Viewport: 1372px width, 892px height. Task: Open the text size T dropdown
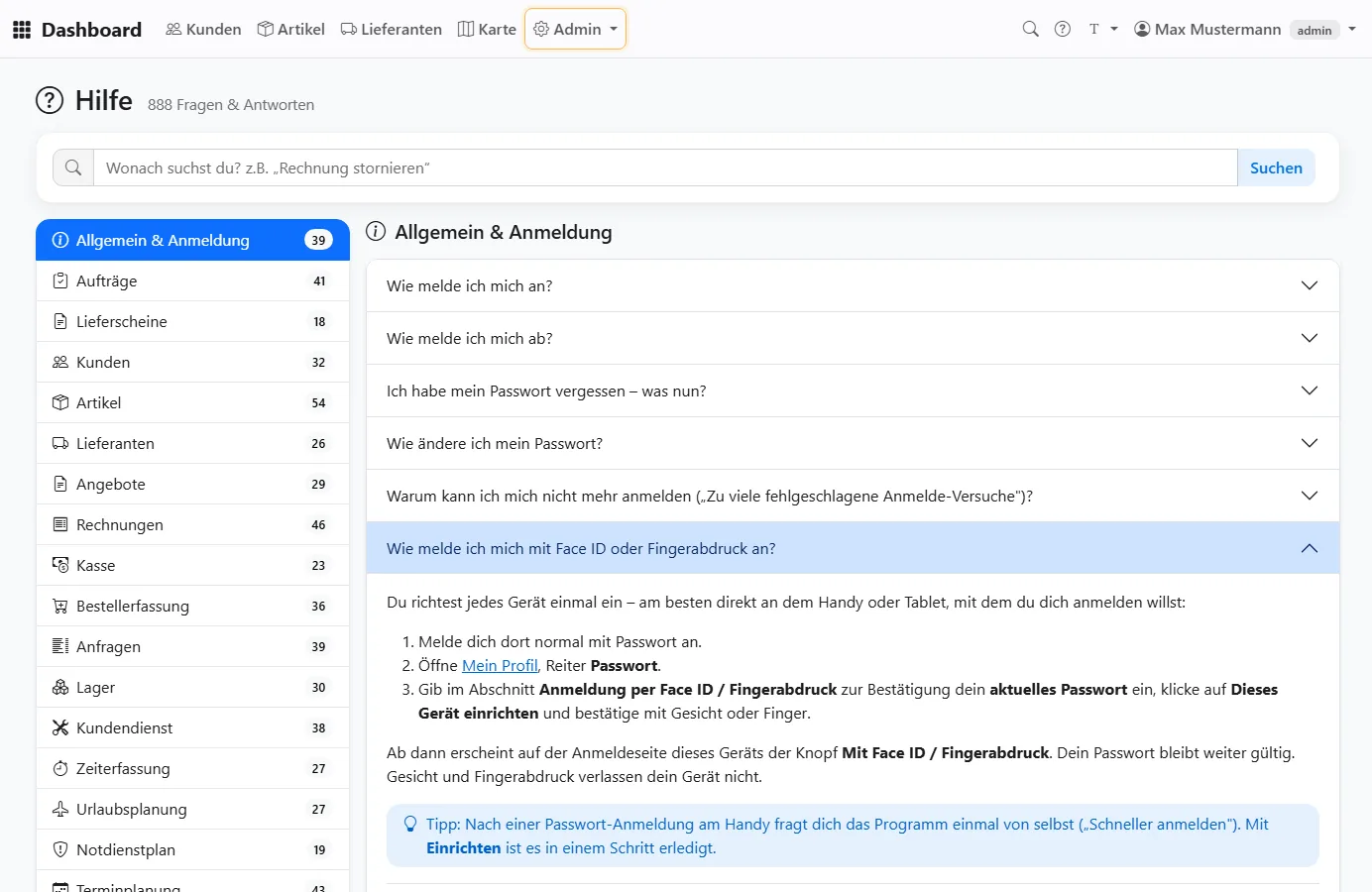tap(1103, 30)
